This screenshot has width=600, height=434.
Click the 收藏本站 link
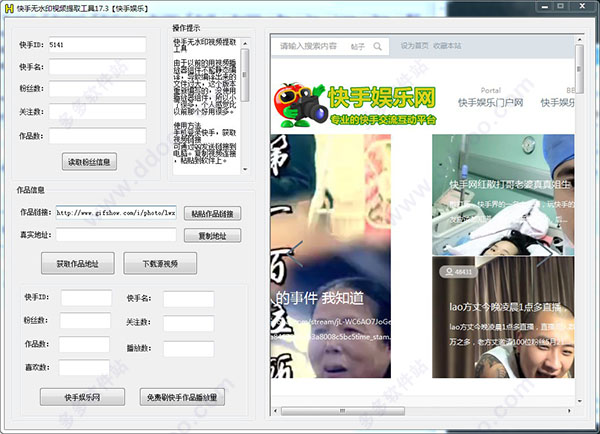[x=447, y=46]
